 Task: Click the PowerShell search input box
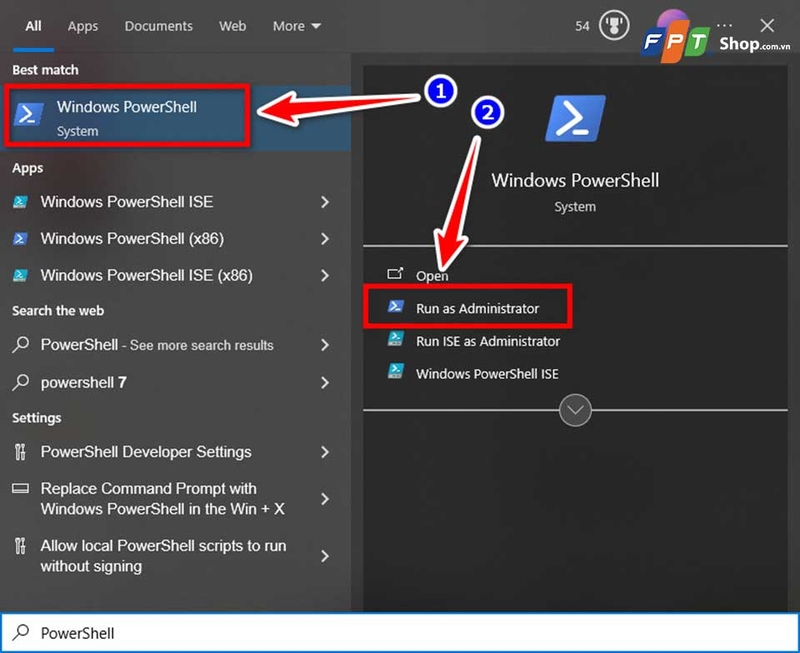tap(400, 633)
